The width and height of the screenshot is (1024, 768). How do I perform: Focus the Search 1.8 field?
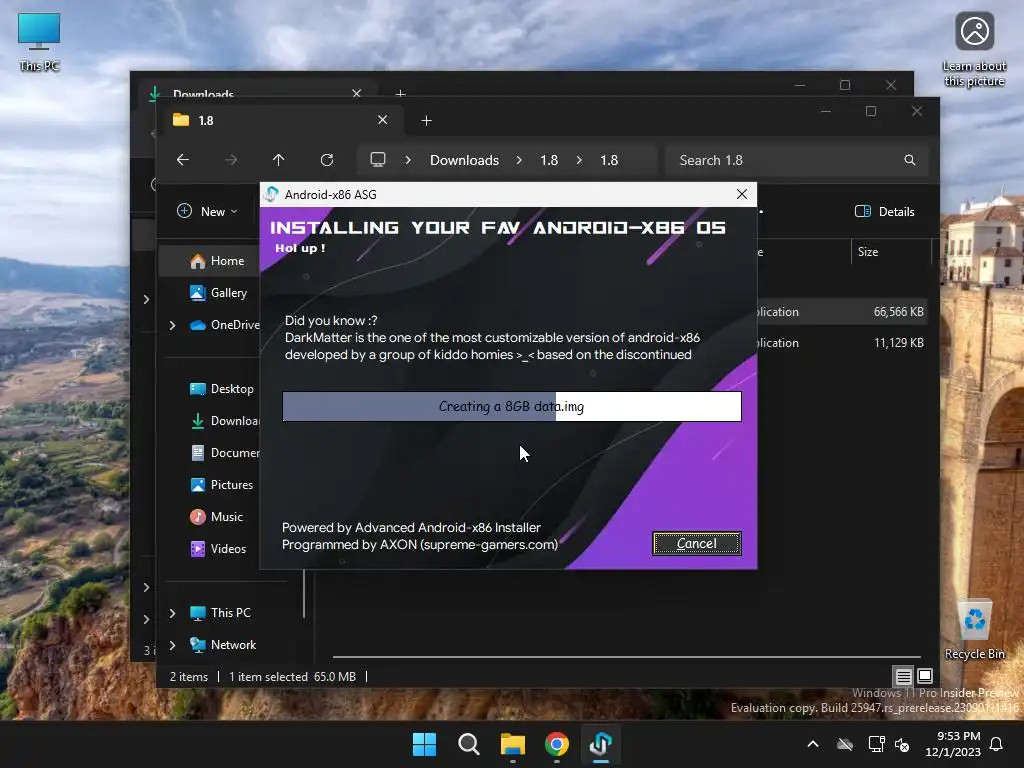click(x=797, y=160)
